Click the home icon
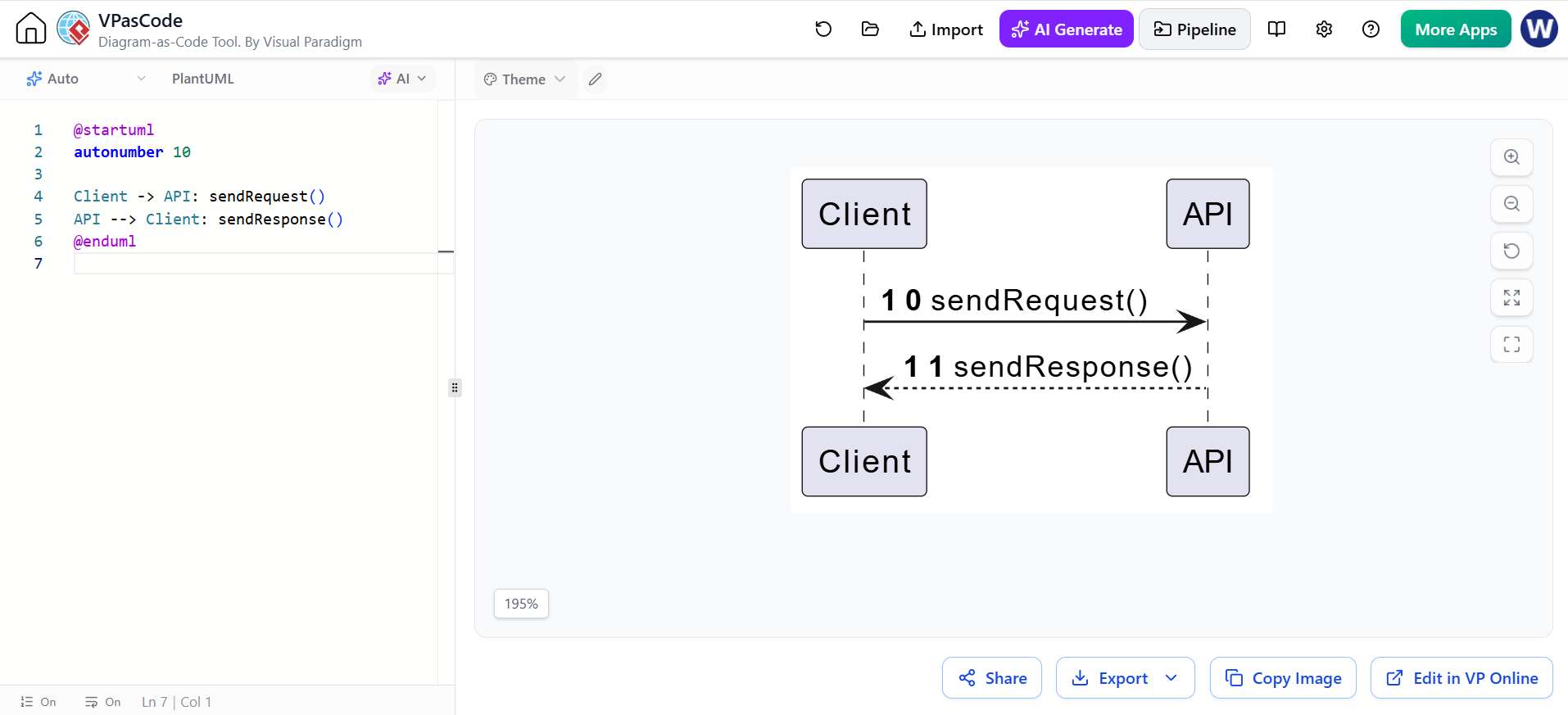The image size is (1568, 715). point(31,29)
